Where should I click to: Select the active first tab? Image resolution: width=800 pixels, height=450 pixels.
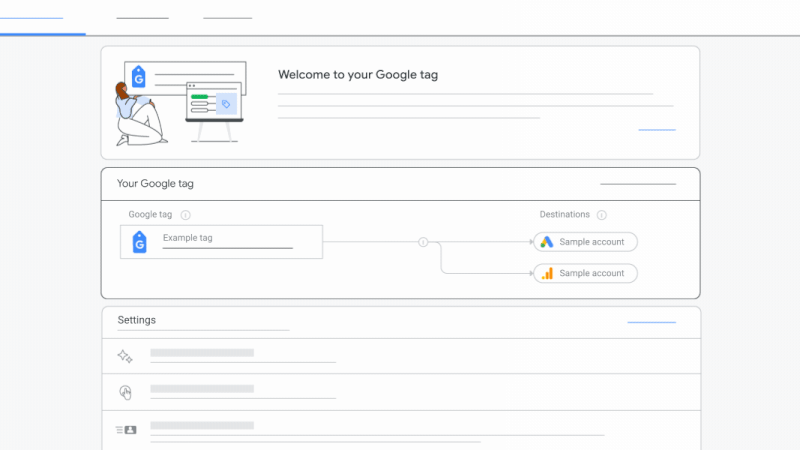tap(31, 18)
